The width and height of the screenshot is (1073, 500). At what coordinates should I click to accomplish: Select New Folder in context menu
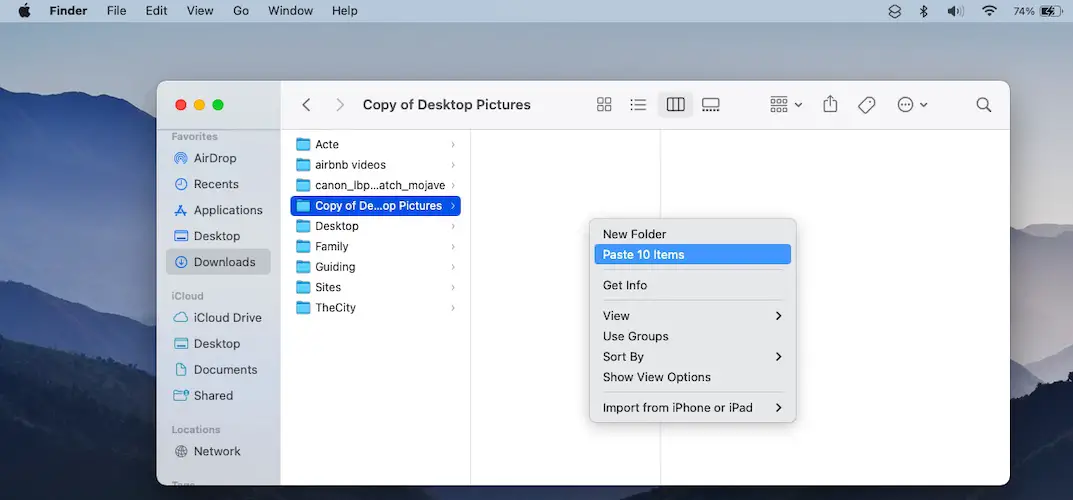pos(634,234)
